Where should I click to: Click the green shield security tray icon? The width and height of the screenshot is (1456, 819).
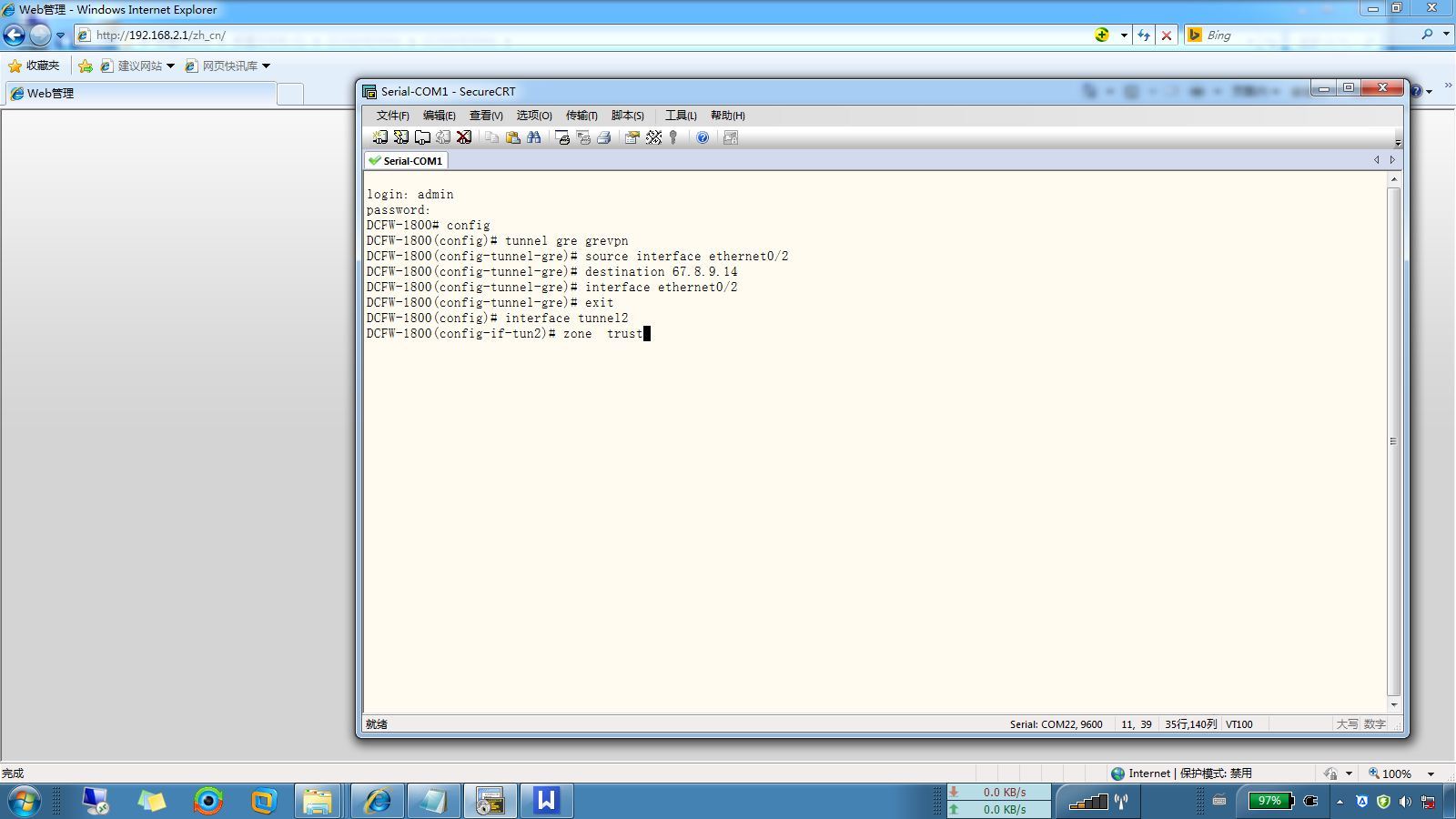tap(1383, 802)
